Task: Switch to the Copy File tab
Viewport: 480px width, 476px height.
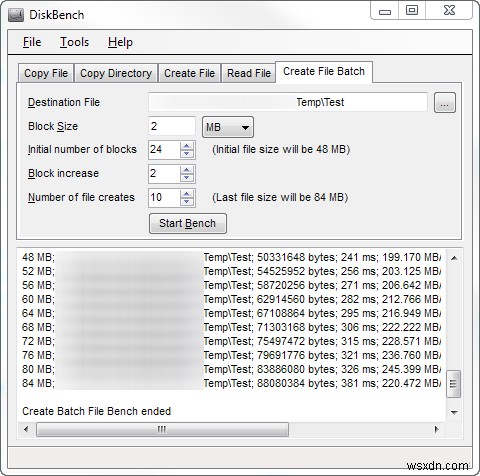Action: tap(46, 73)
